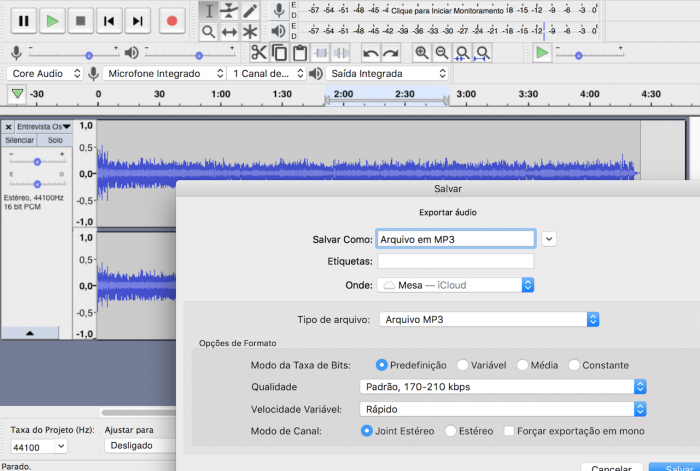Viewport: 700px width, 471px height.
Task: Start playback with the green Play button
Action: point(52,21)
